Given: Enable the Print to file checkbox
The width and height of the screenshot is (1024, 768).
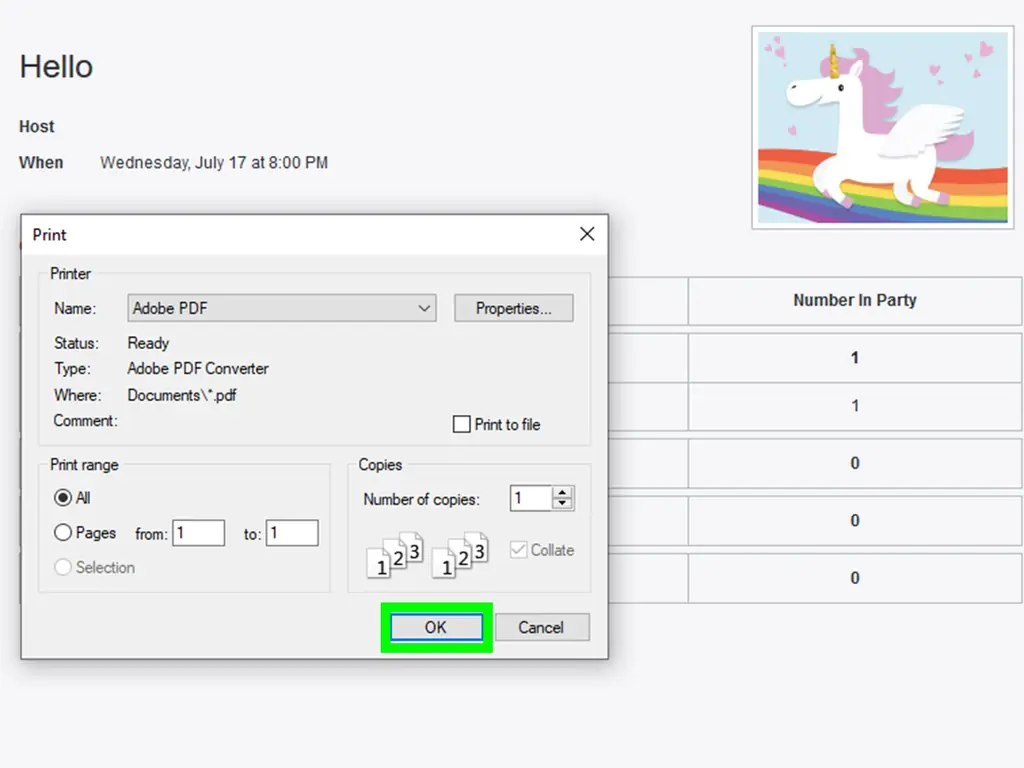Looking at the screenshot, I should [462, 425].
